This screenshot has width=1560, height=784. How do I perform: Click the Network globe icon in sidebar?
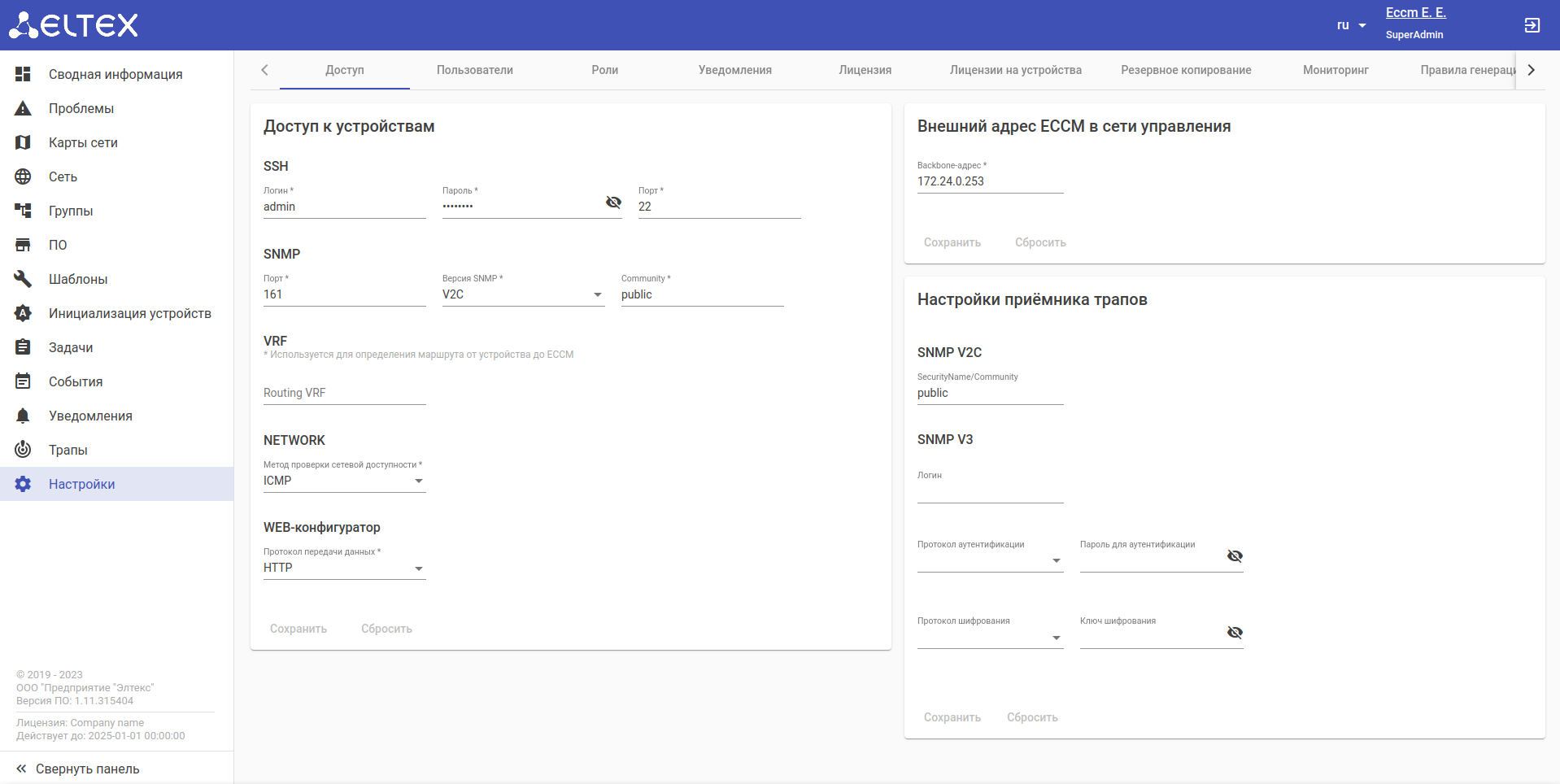click(x=23, y=176)
